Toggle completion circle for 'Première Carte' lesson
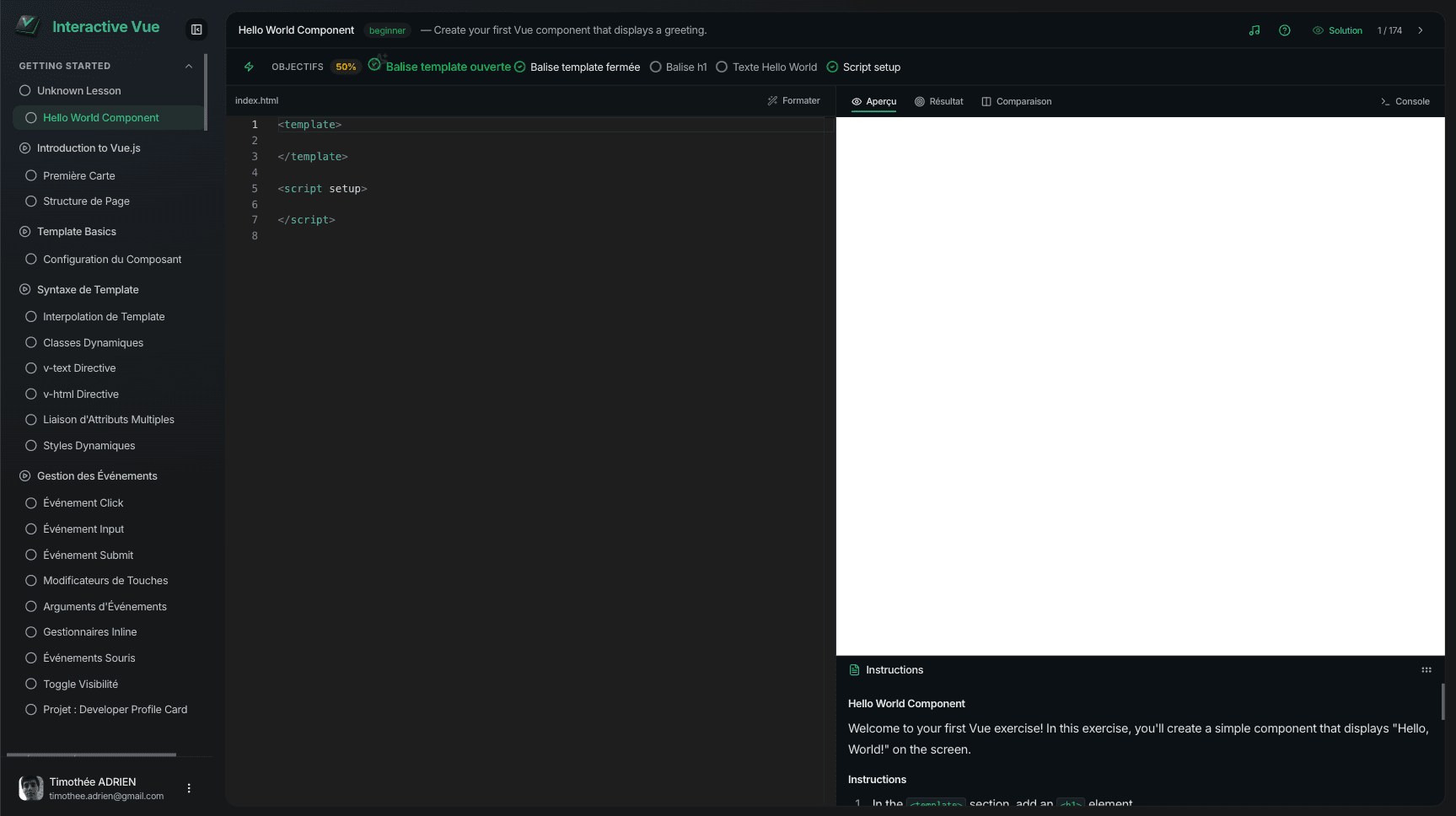This screenshot has width=1456, height=816. 31,175
